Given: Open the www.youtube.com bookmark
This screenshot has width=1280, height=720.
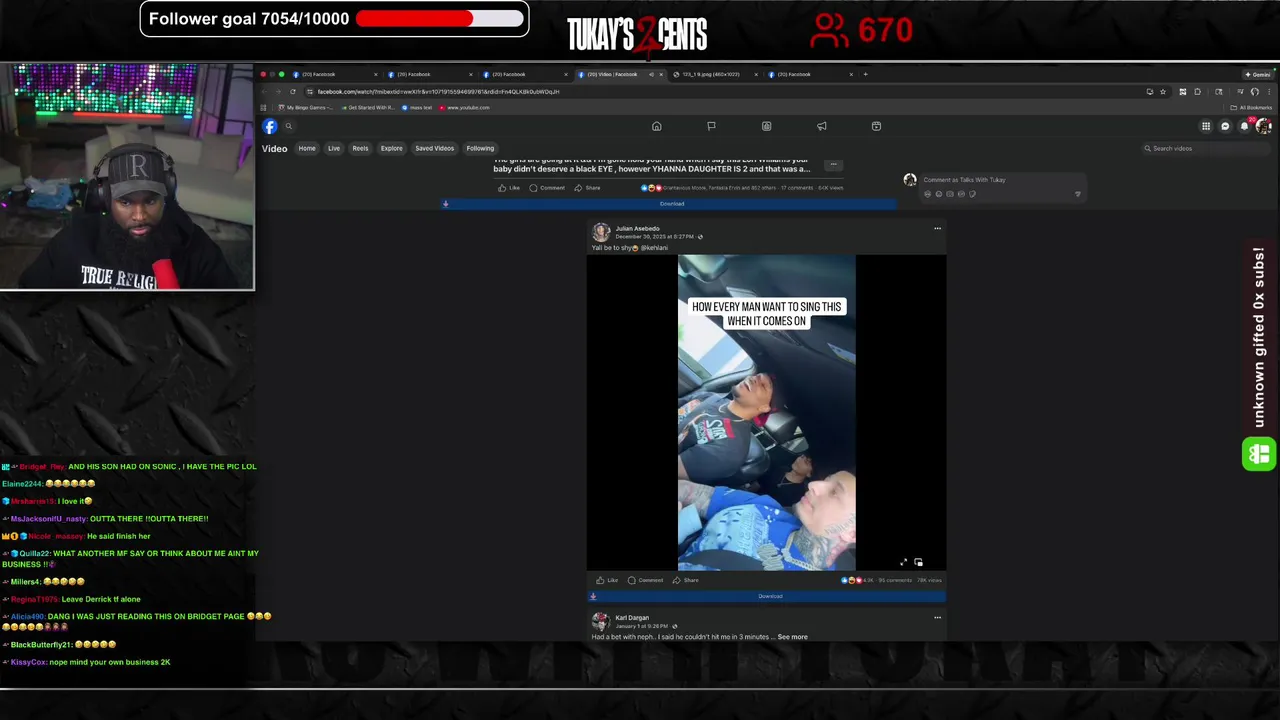Looking at the screenshot, I should 465,107.
